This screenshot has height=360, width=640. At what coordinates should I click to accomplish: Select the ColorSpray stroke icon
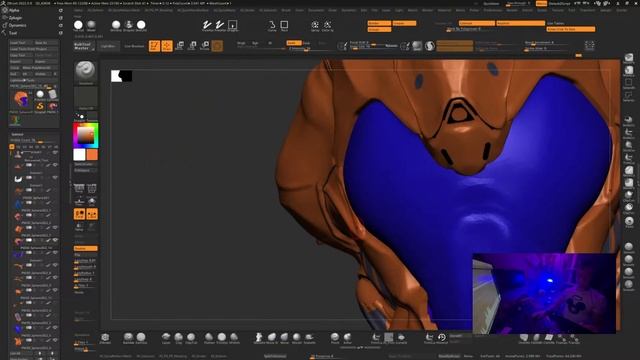tap(327, 25)
